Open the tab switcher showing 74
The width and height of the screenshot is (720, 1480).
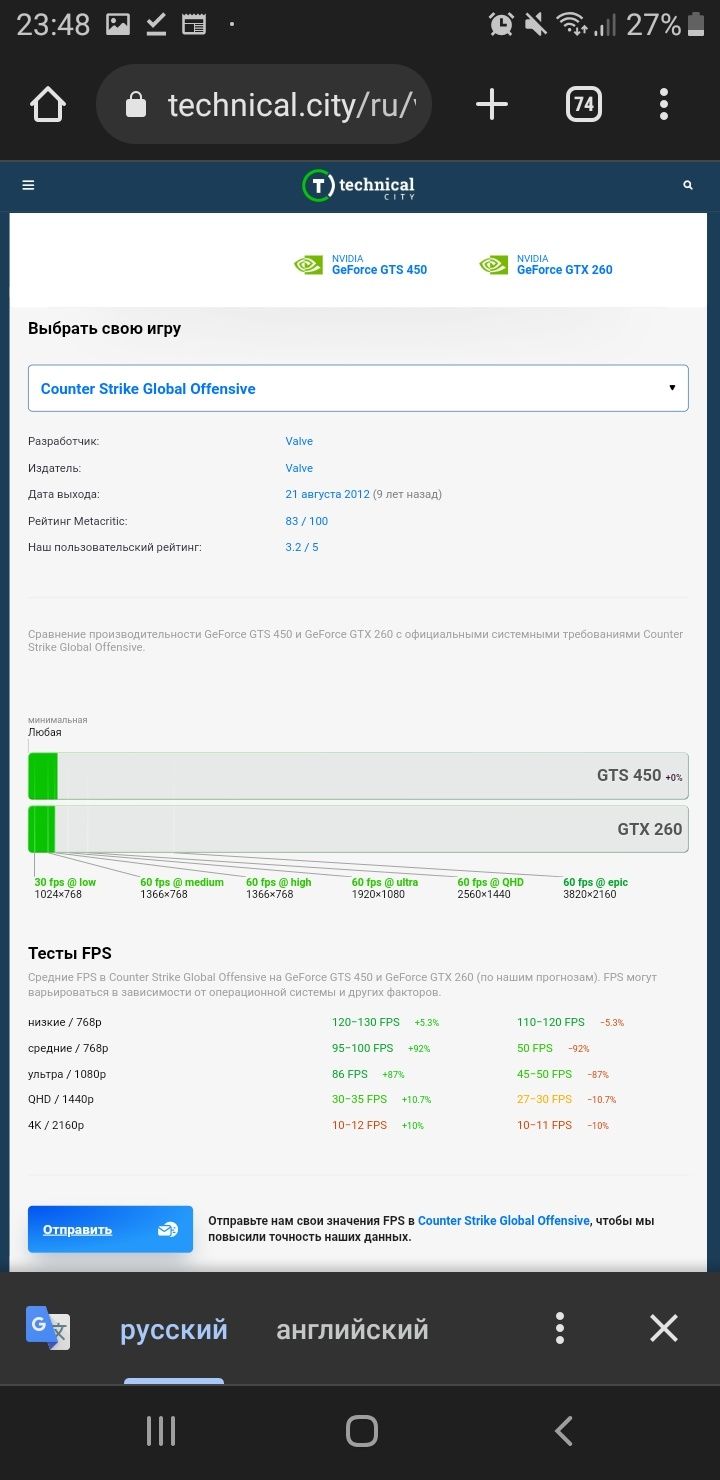[x=584, y=104]
